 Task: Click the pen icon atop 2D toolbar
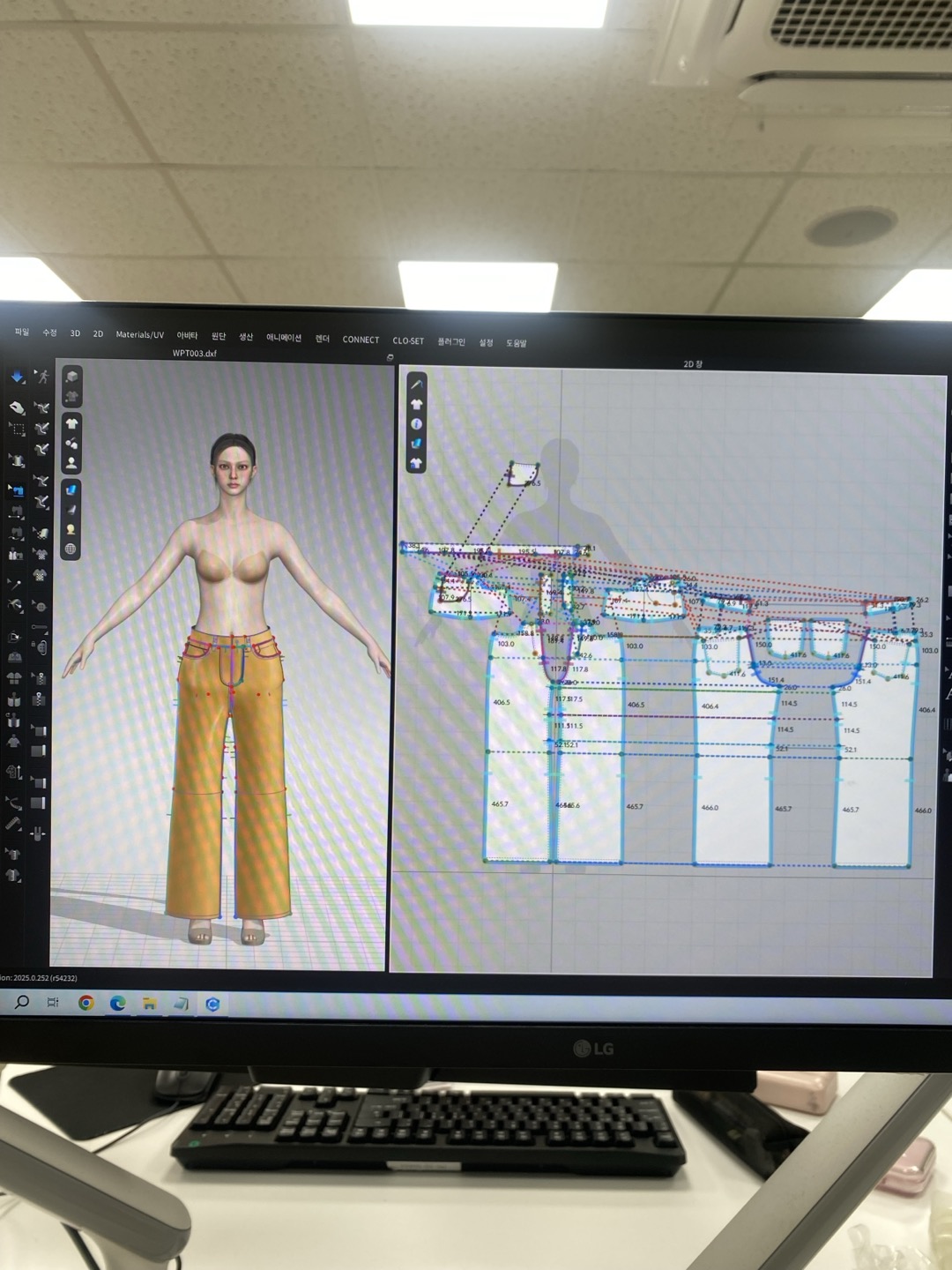tap(416, 385)
